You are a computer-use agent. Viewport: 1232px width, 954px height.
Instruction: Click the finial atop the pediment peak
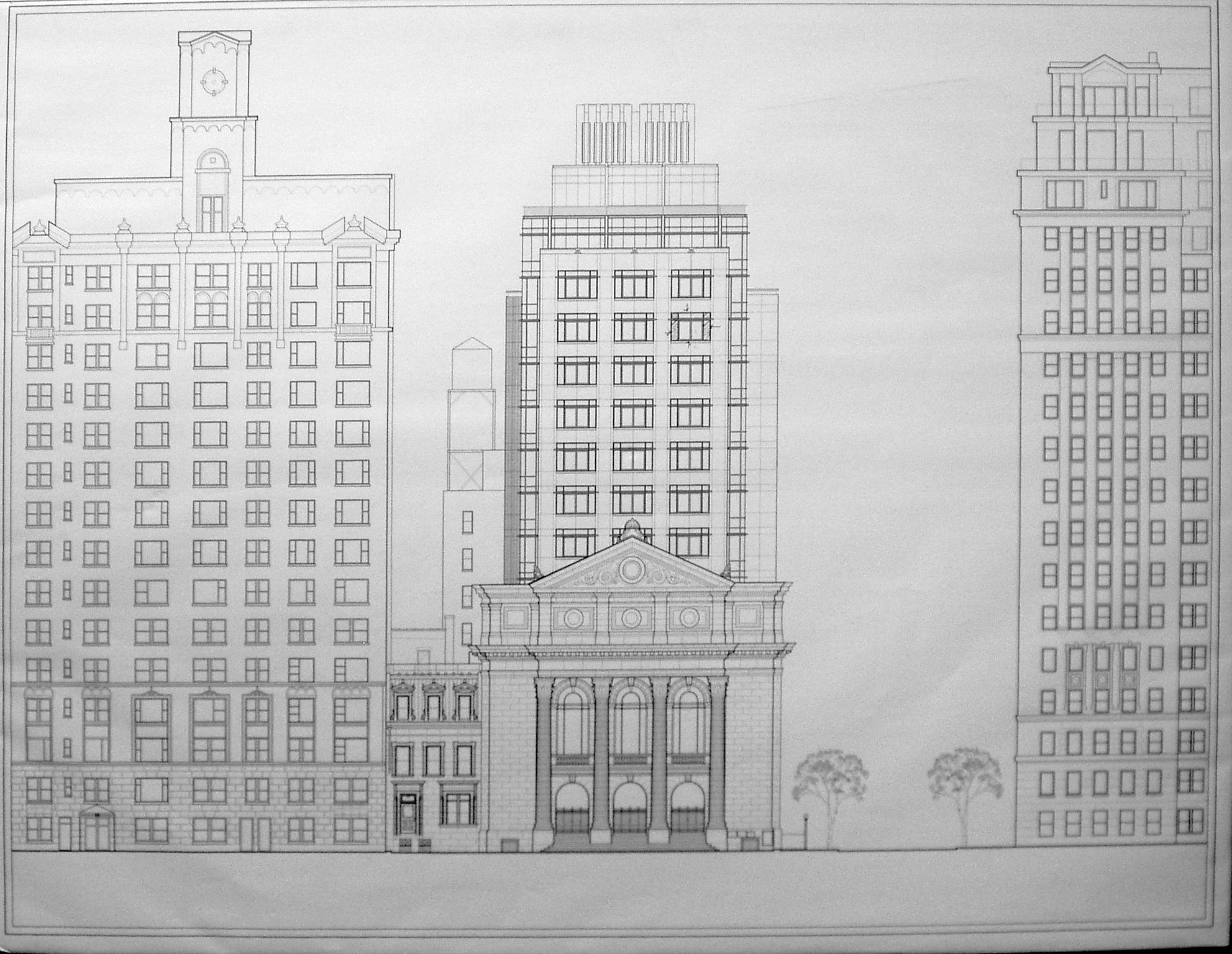point(632,528)
